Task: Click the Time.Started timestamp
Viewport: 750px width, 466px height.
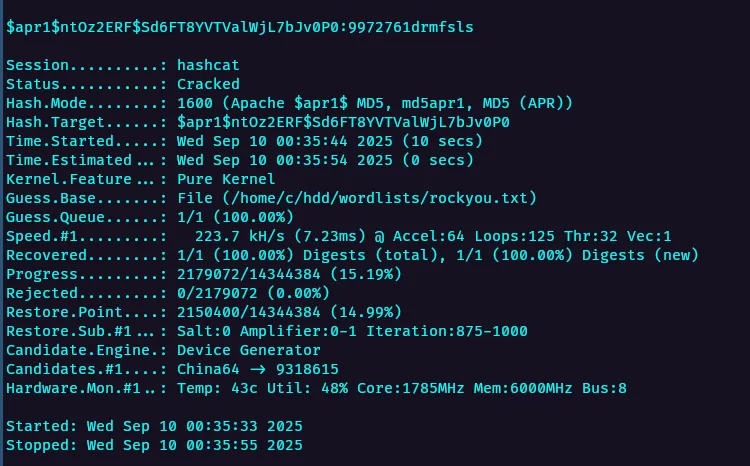Action: pyautogui.click(x=308, y=141)
